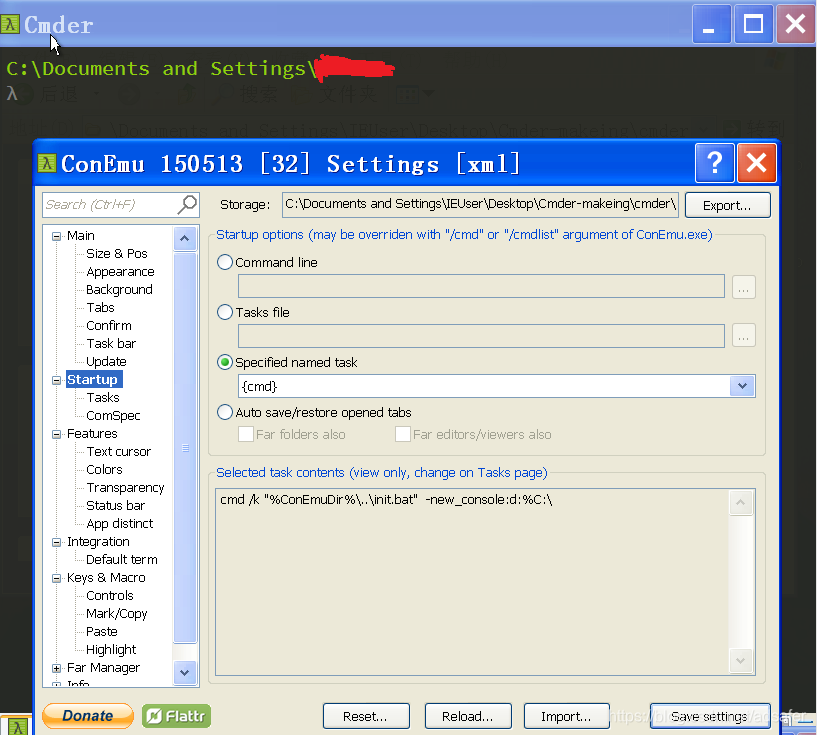Click the Storage path field

click(480, 205)
